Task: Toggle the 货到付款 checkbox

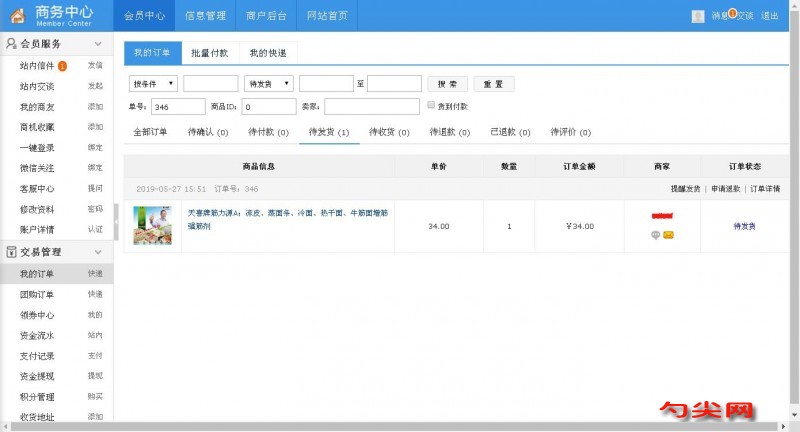Action: tap(431, 105)
